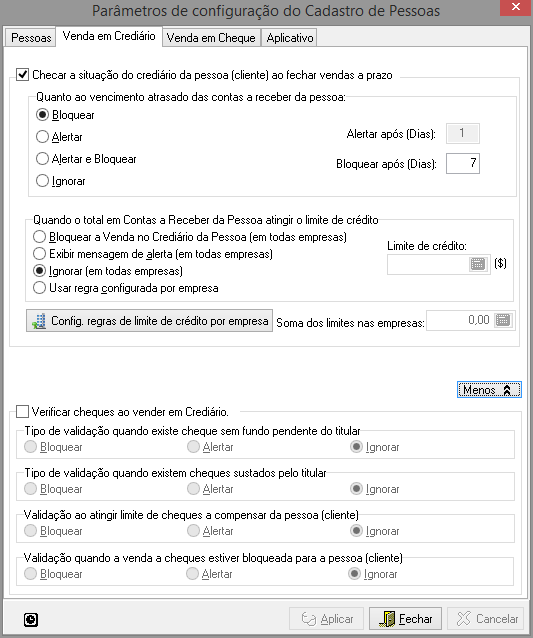Uncheck Checar a situação do crediário checkbox
The width and height of the screenshot is (533, 638).
pos(22,75)
